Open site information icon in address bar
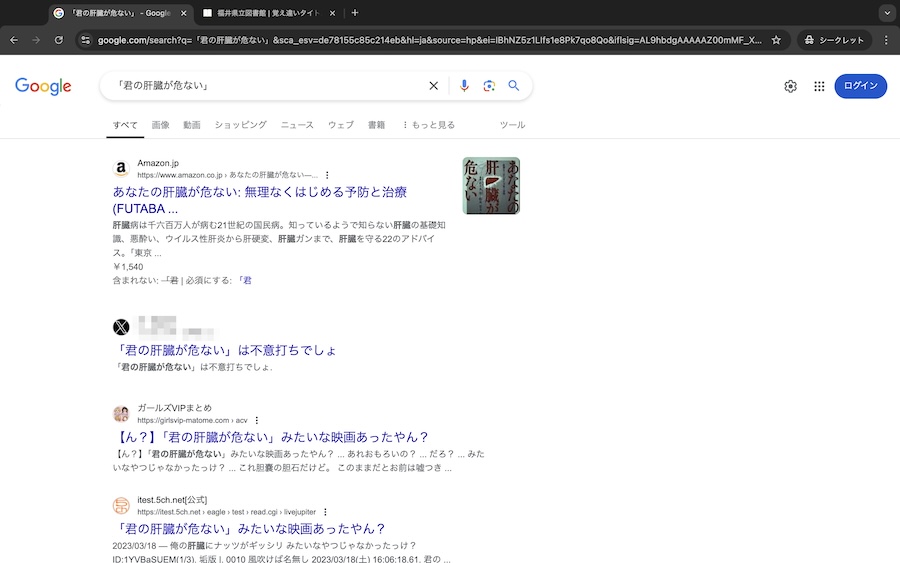The image size is (900, 563). click(86, 40)
